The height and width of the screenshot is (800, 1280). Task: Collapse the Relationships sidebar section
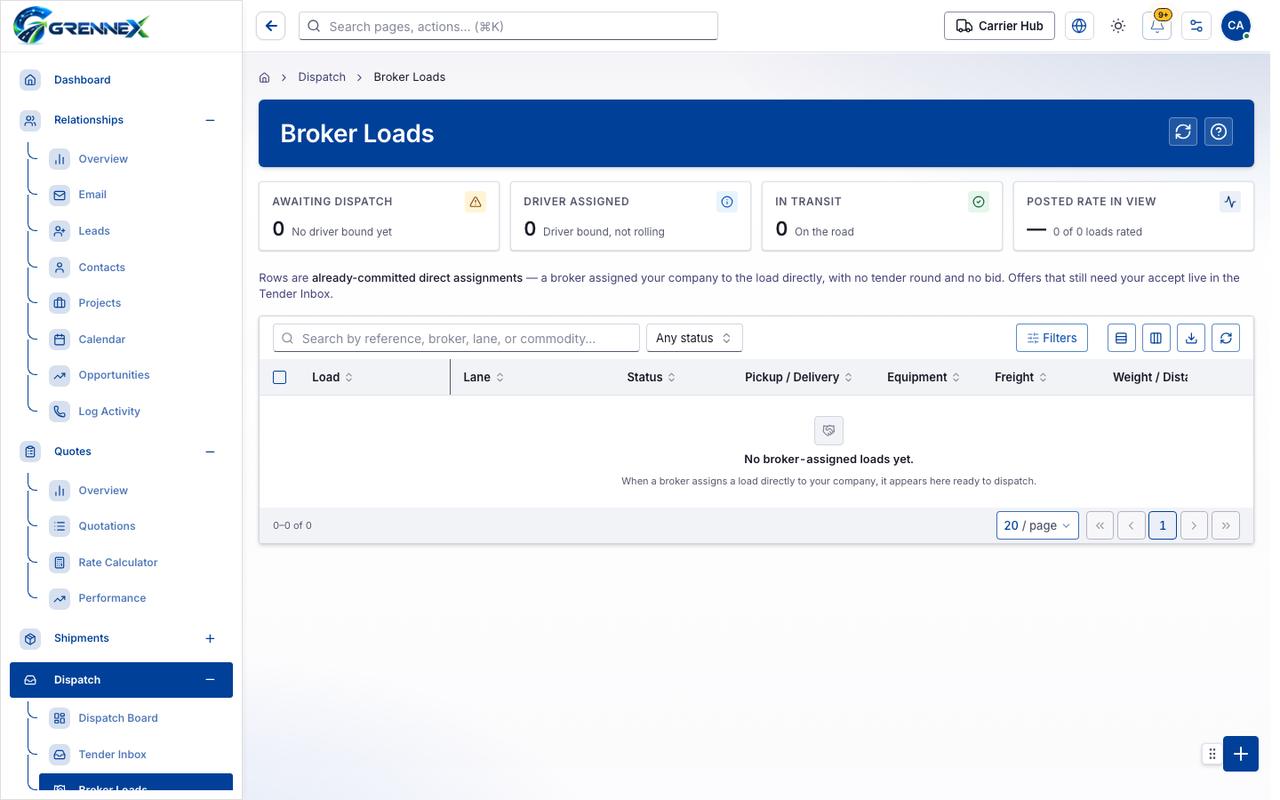pos(210,120)
